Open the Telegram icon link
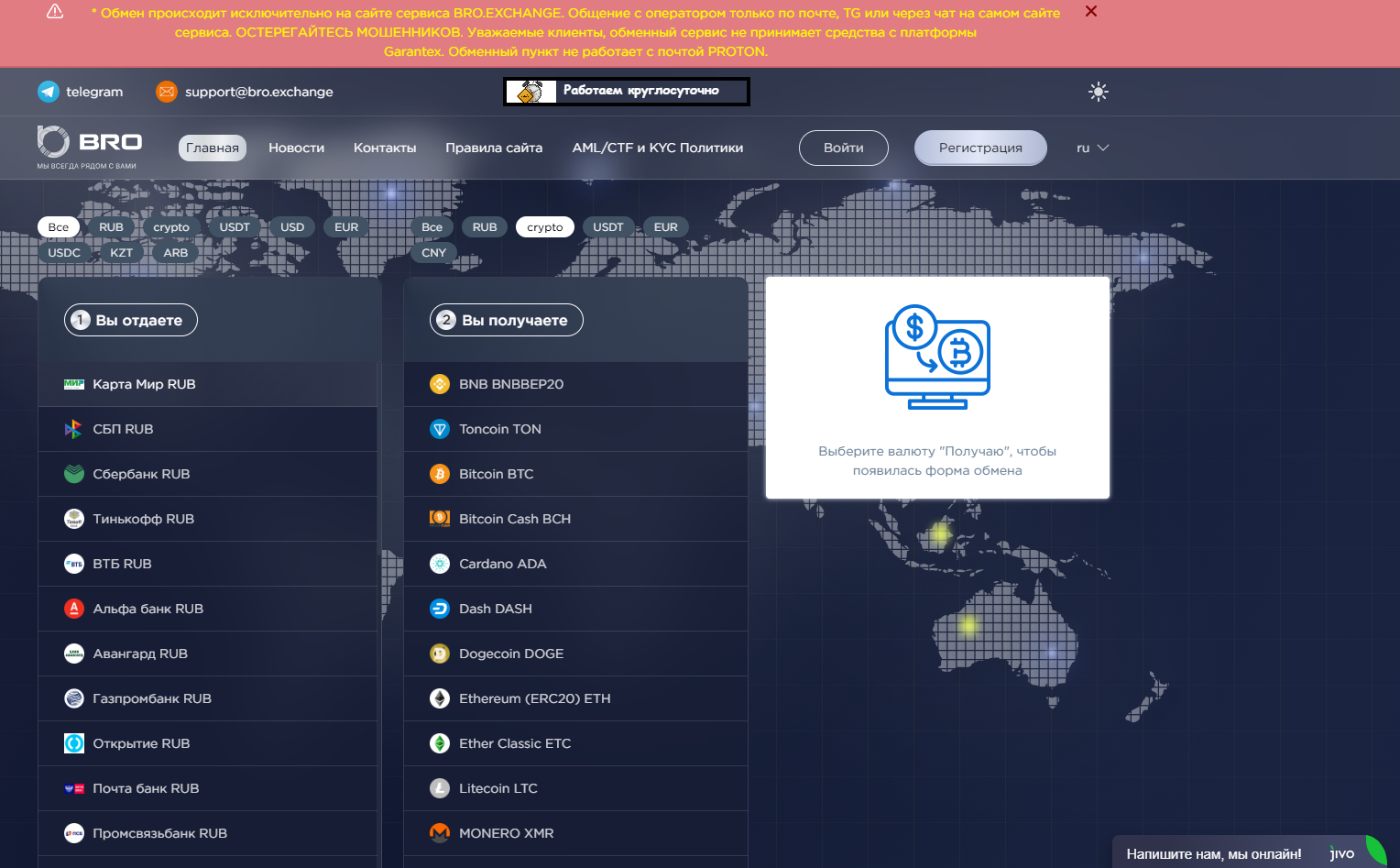This screenshot has width=1400, height=868. (x=49, y=92)
